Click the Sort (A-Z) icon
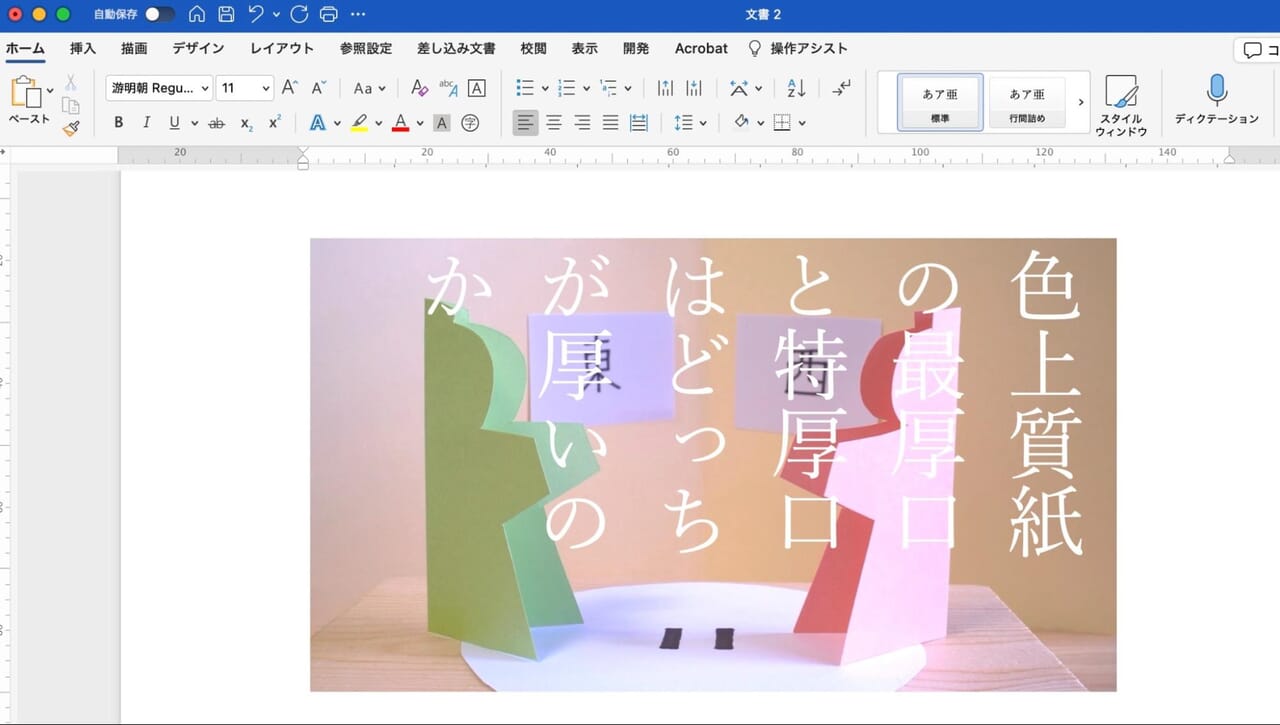Viewport: 1280px width, 725px height. tap(794, 88)
